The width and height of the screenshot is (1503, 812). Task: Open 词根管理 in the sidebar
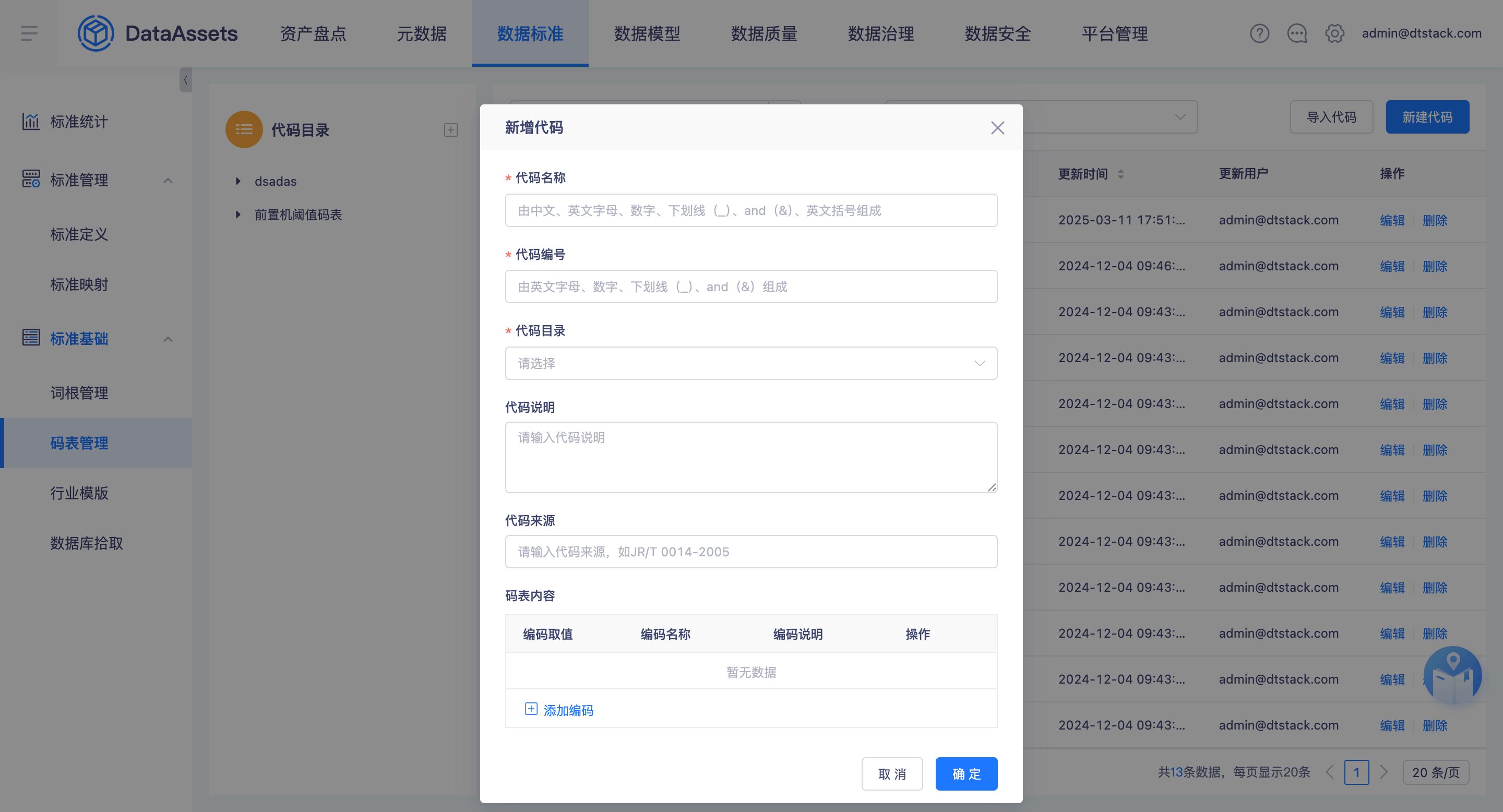click(x=79, y=392)
